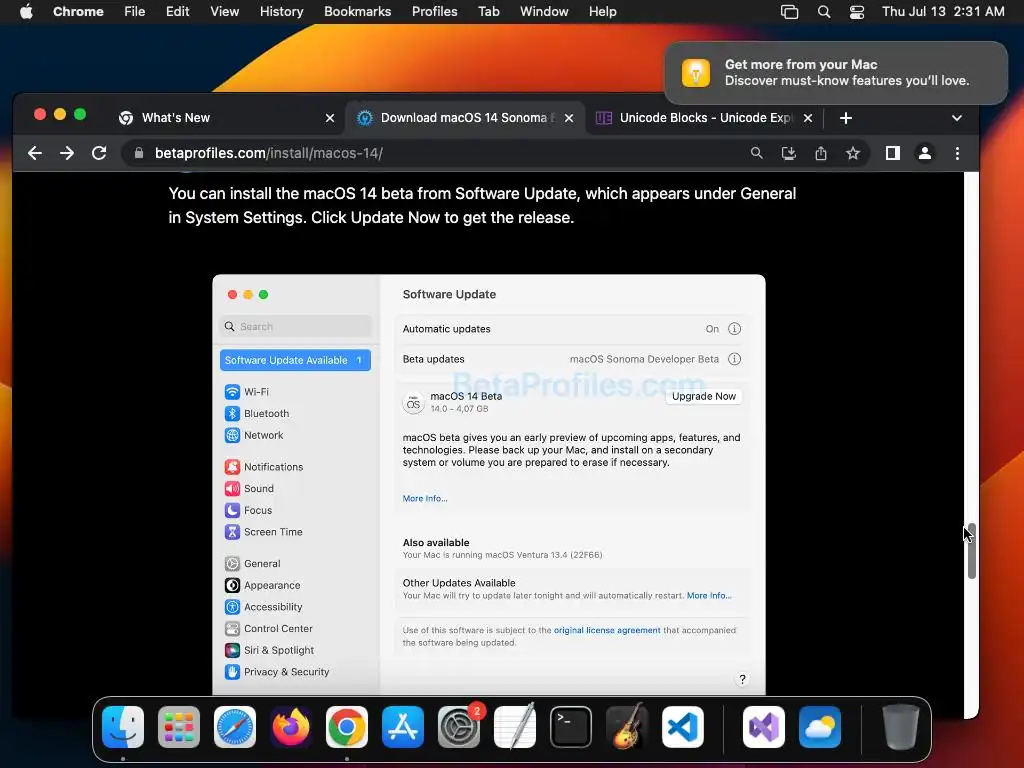Open Chrome side panel icon

tap(893, 153)
